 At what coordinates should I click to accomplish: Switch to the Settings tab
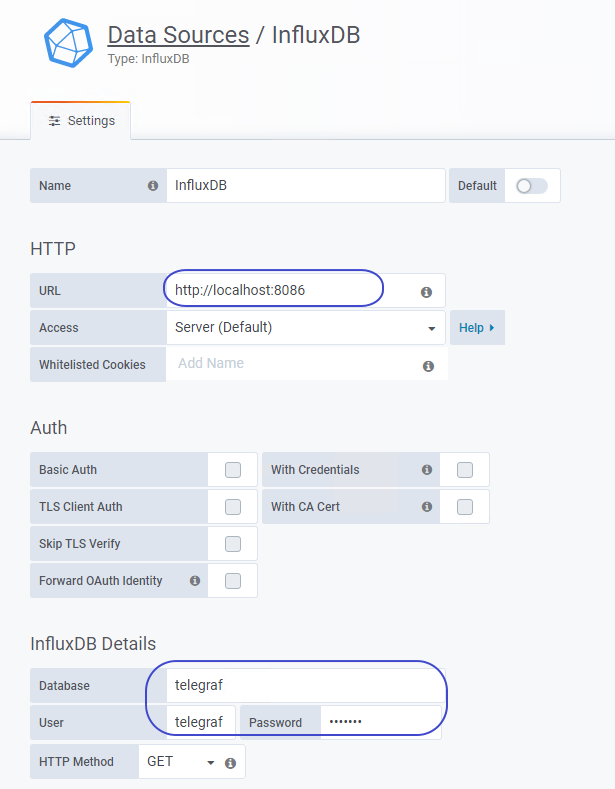81,121
